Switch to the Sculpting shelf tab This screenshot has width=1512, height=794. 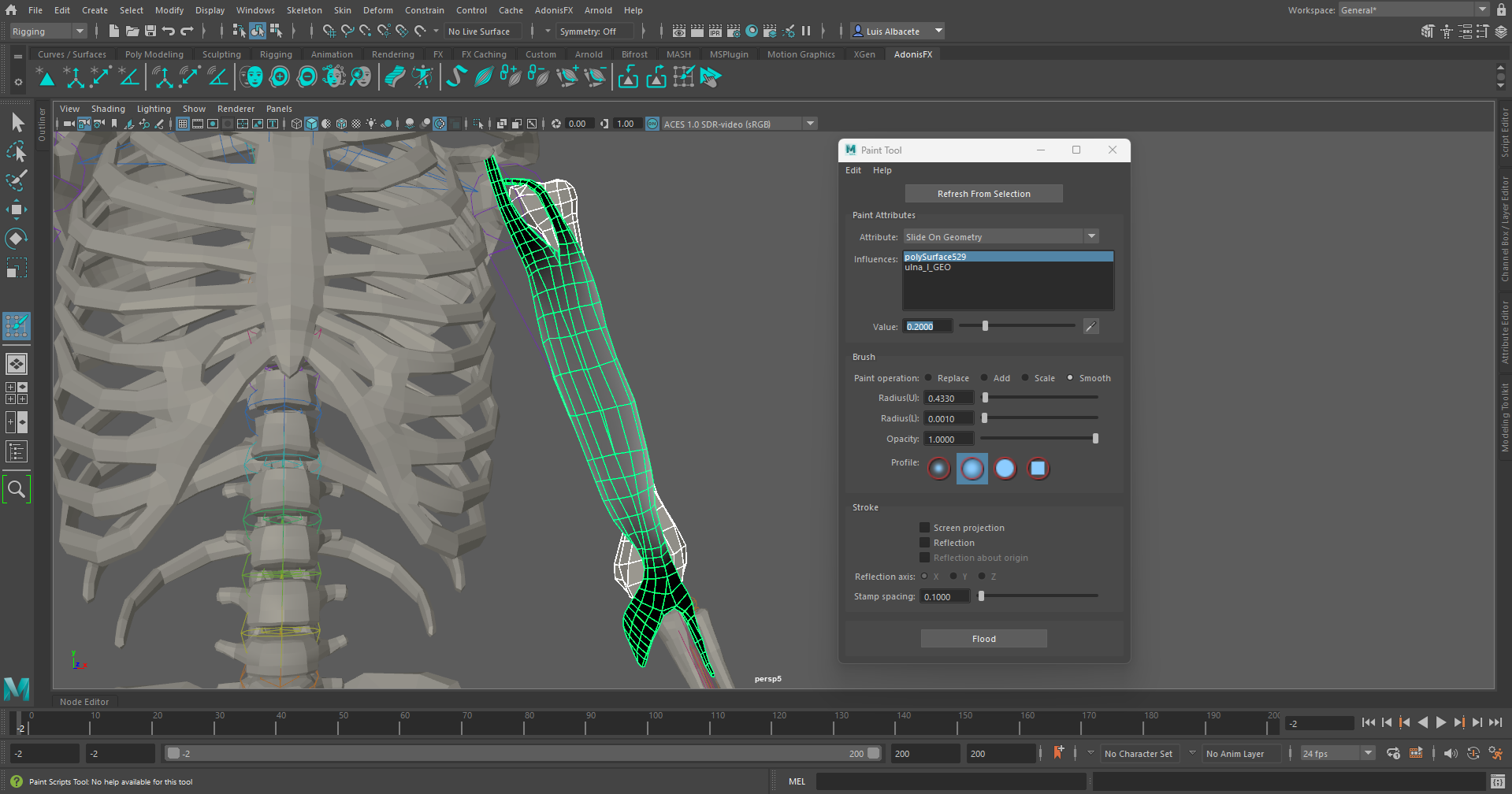221,54
